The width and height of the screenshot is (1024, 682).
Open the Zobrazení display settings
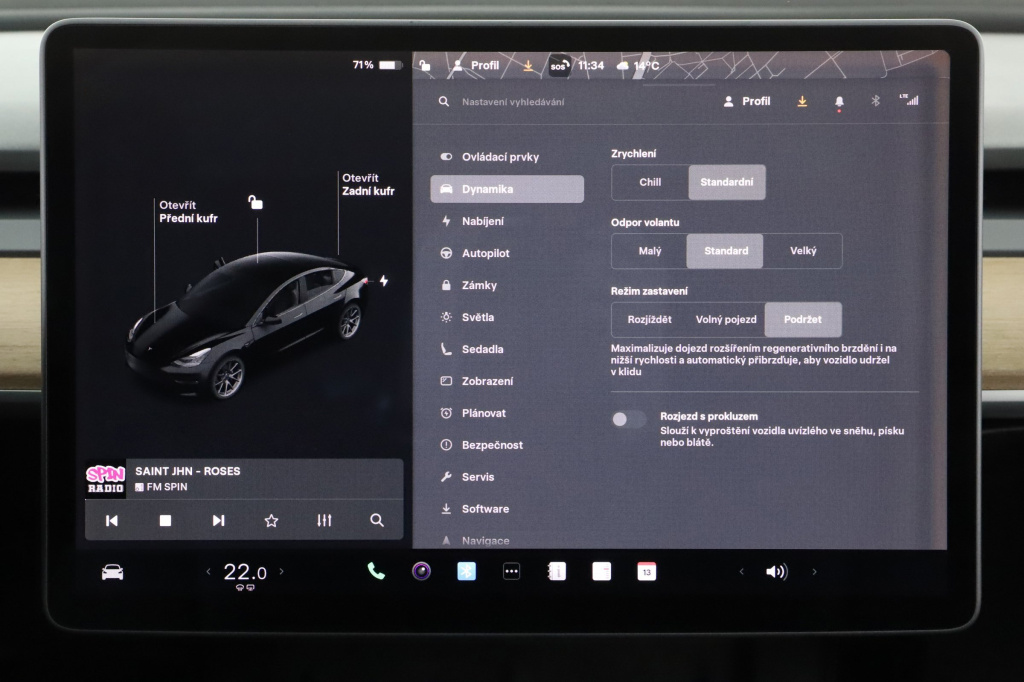493,381
